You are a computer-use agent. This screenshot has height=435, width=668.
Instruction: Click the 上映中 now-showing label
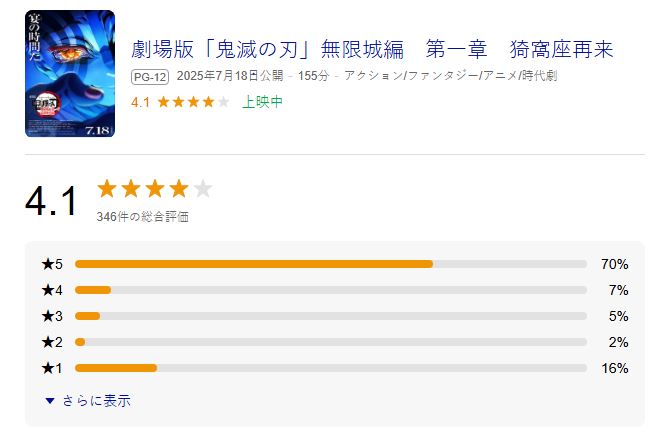point(262,102)
